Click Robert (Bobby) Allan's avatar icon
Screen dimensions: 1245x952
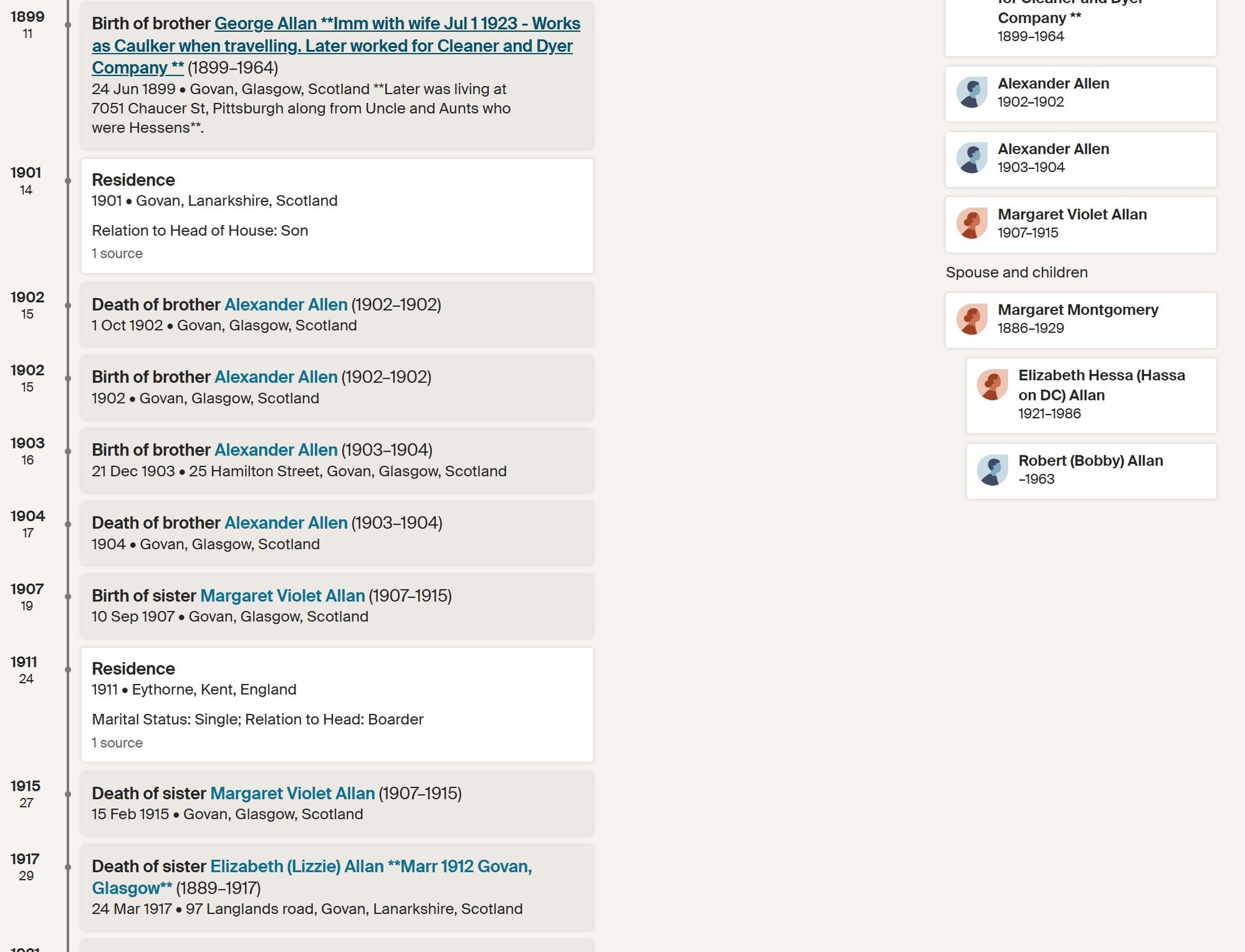[992, 471]
